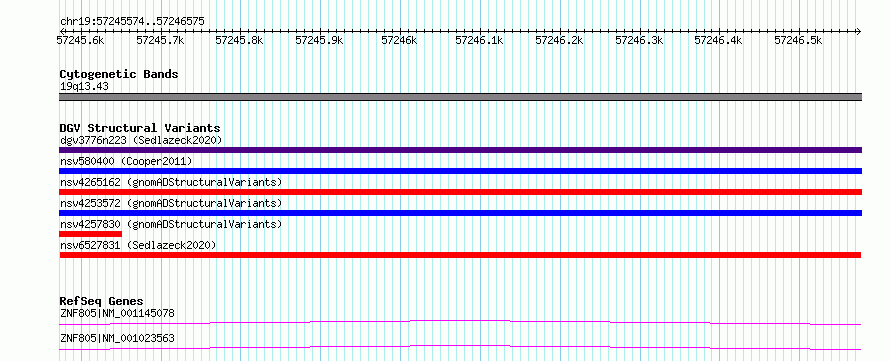Select the magenta ZNF805 NM_001145078 gene line

point(460,322)
